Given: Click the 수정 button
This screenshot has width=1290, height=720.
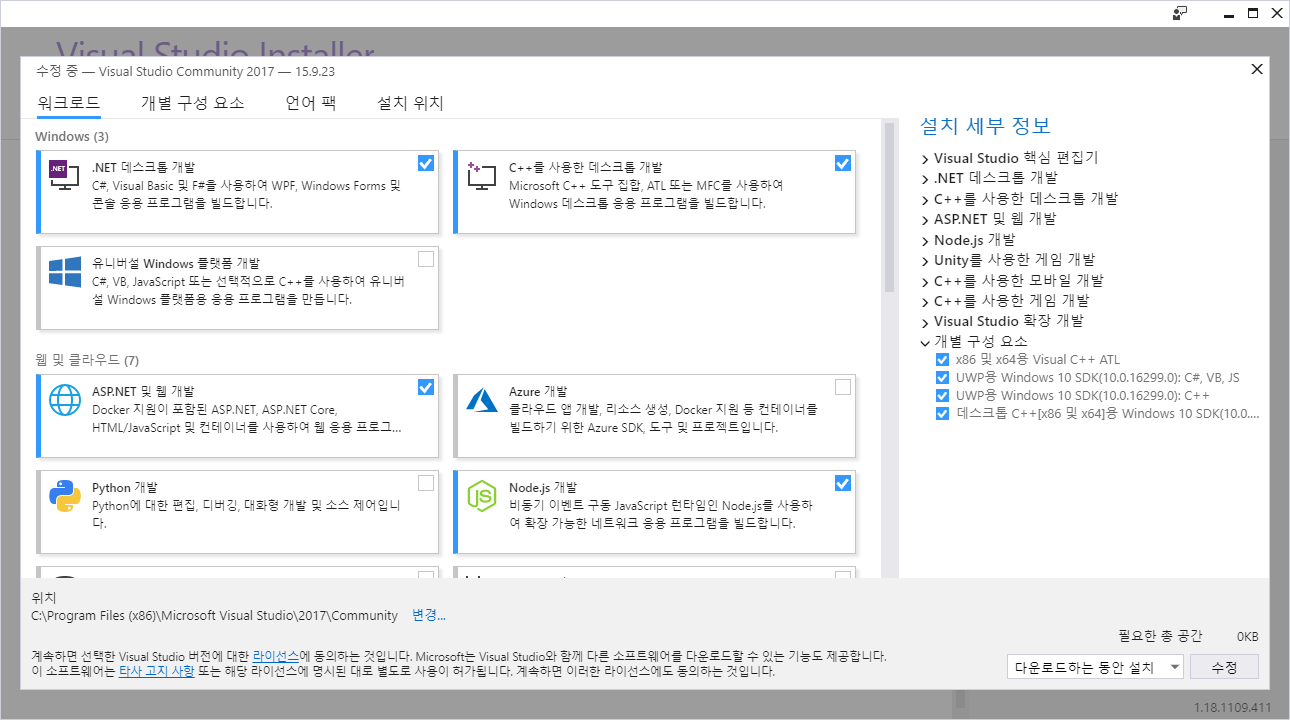Looking at the screenshot, I should coord(1224,667).
